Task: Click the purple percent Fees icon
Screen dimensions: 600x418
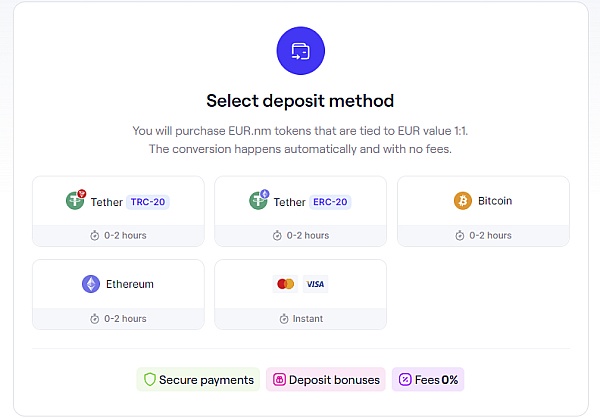Action: pyautogui.click(x=405, y=379)
